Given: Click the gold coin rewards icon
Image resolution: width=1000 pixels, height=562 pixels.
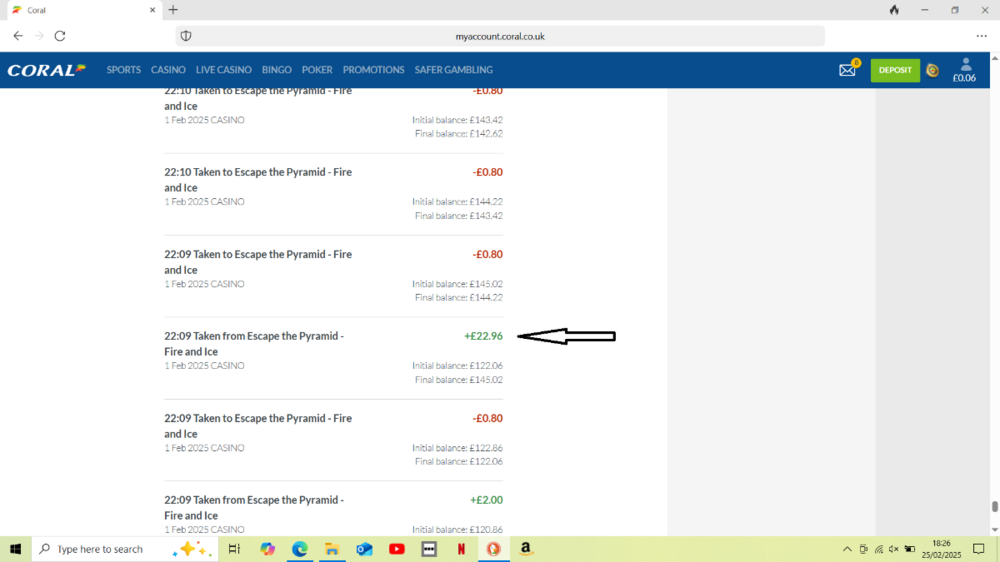Looking at the screenshot, I should 932,70.
